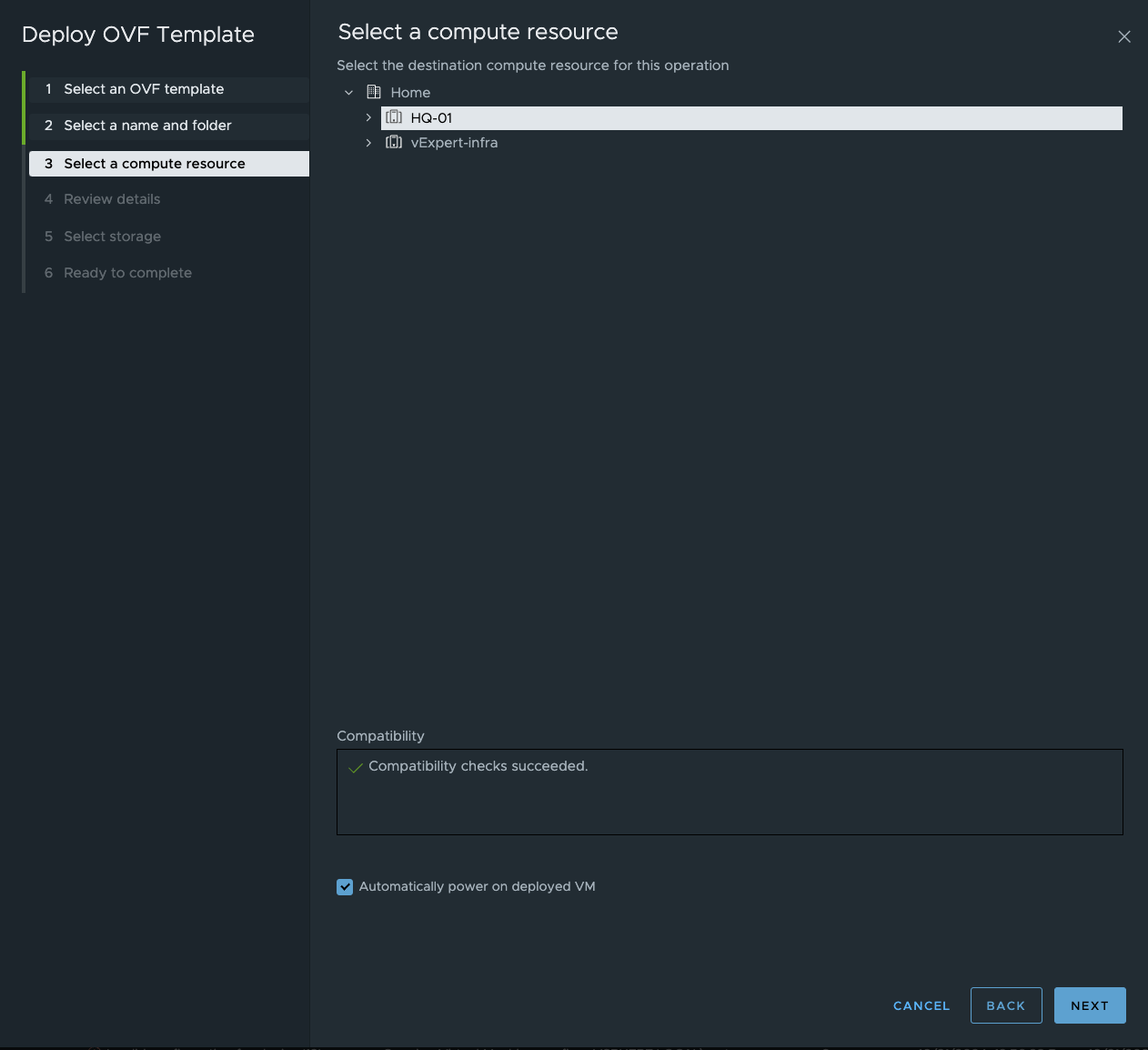The width and height of the screenshot is (1148, 1050).
Task: Open the Select an OVF template step
Action: pyautogui.click(x=143, y=89)
